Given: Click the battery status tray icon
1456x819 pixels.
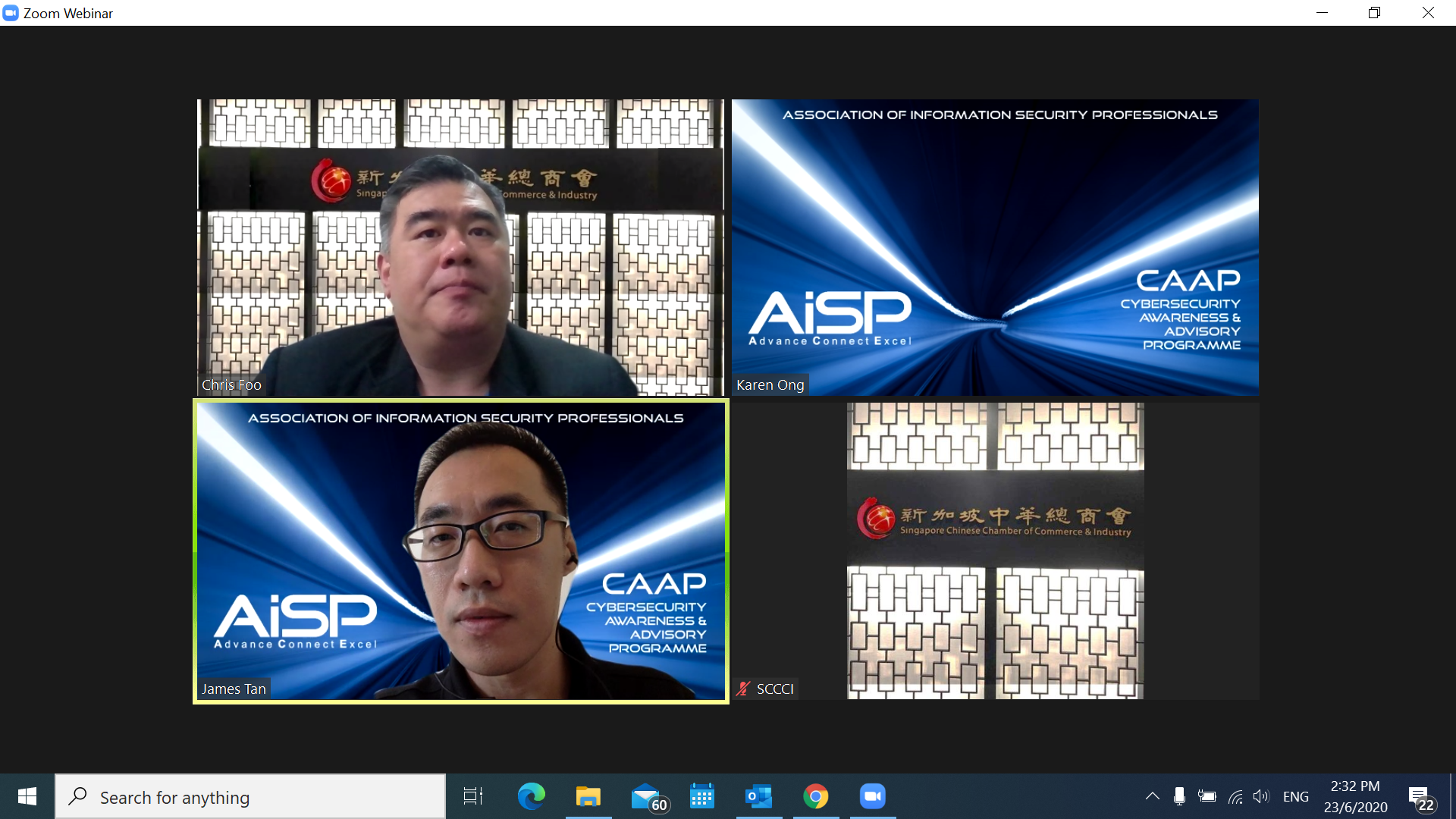Looking at the screenshot, I should [x=1207, y=796].
